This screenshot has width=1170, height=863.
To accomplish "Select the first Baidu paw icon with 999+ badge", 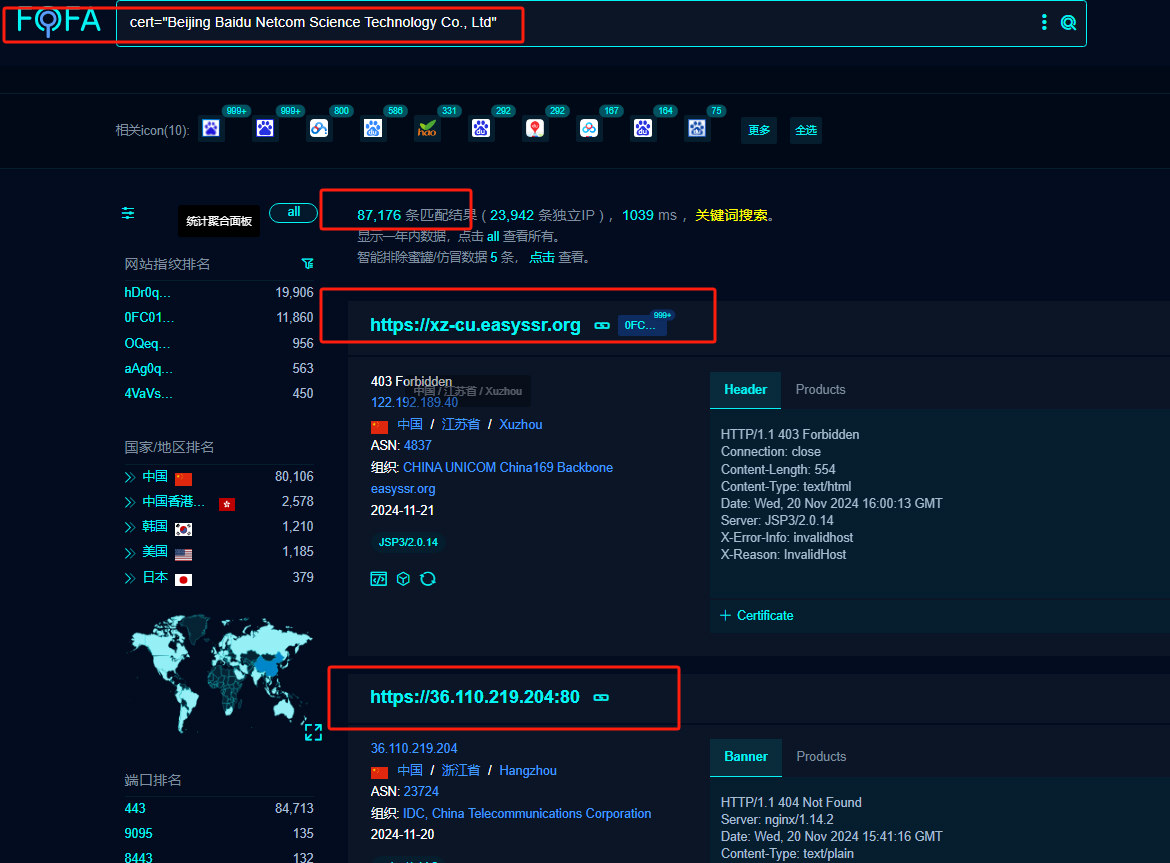I will tap(211, 129).
